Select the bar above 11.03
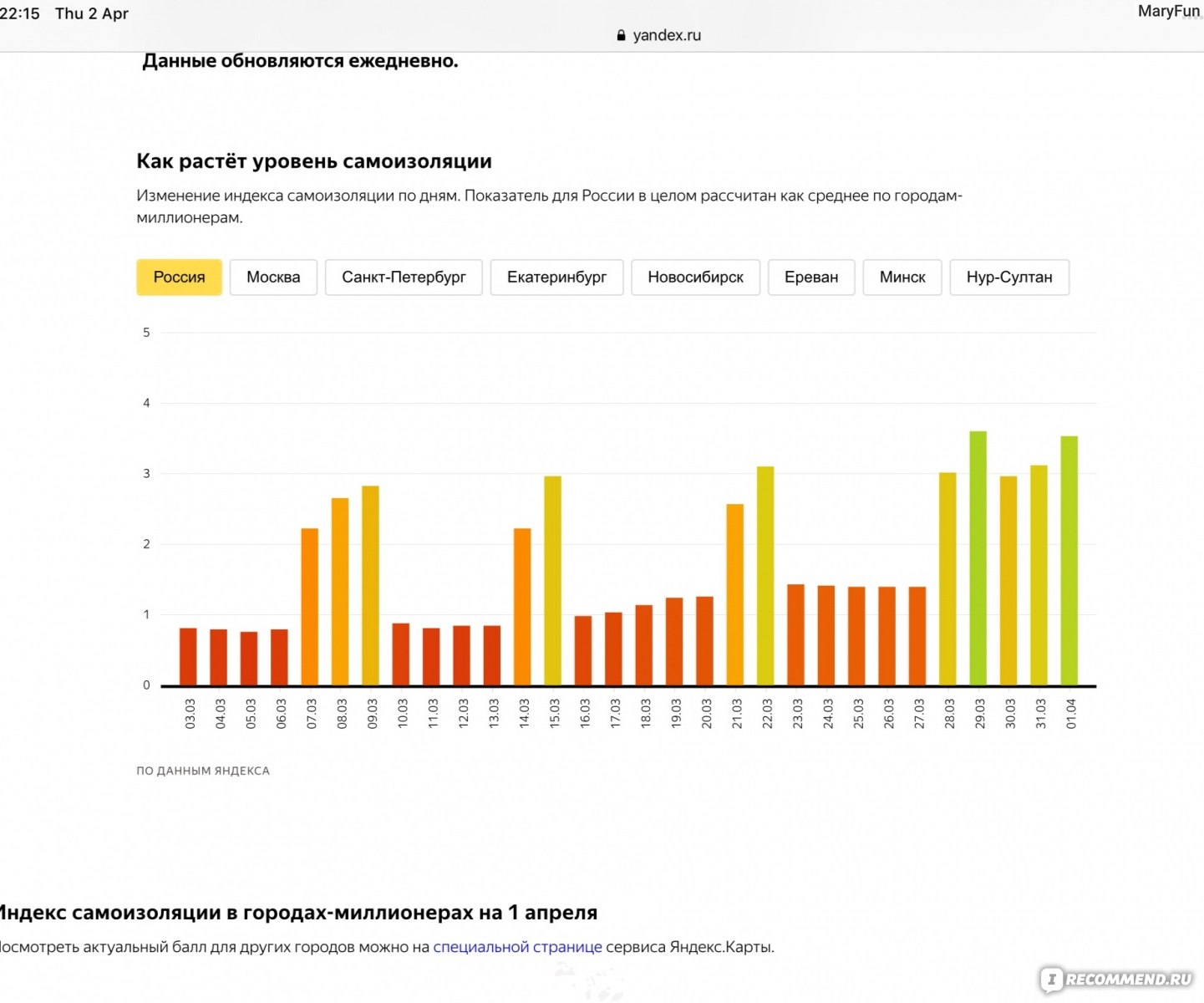 point(431,657)
